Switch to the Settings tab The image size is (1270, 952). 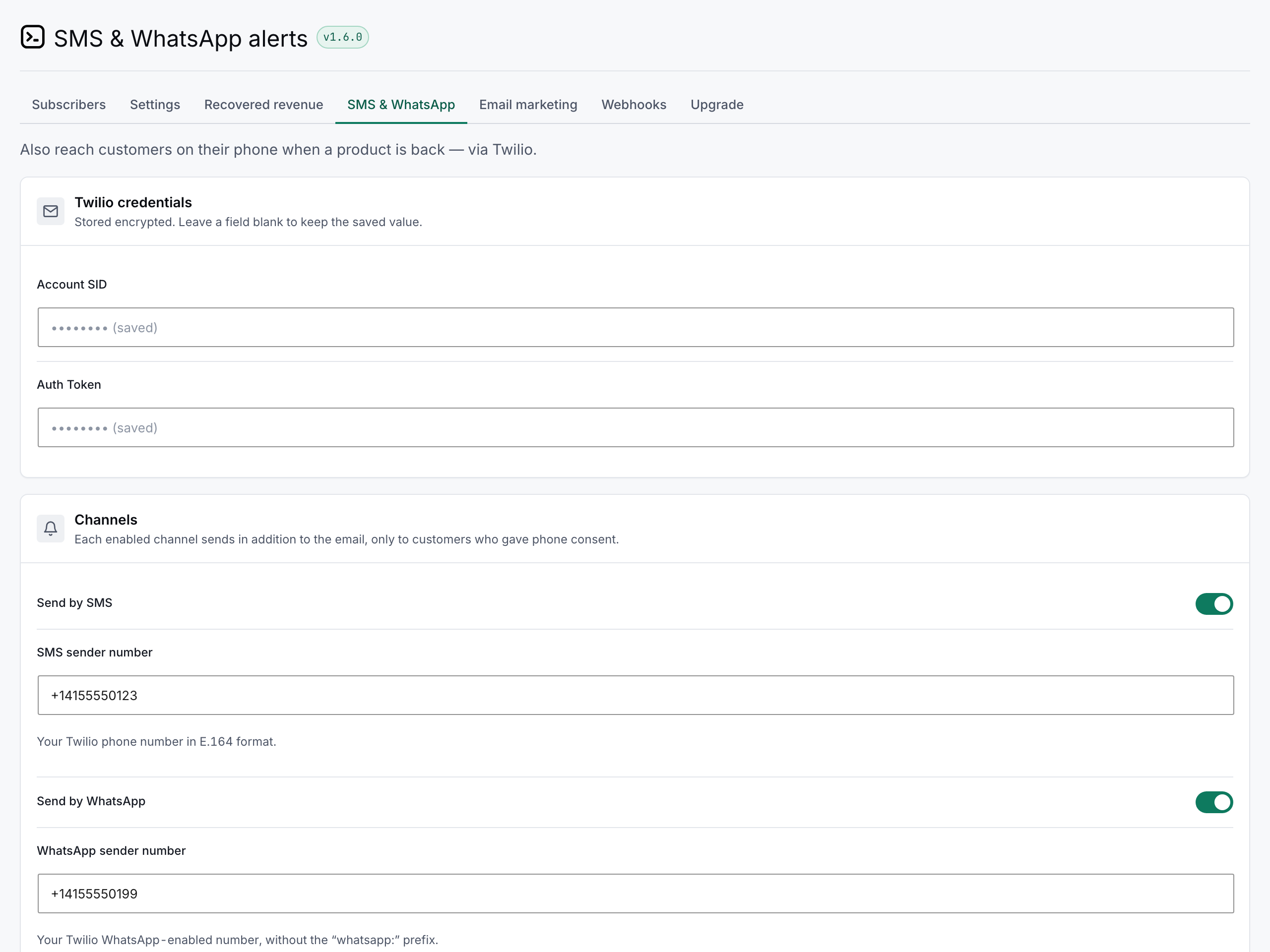pos(155,105)
